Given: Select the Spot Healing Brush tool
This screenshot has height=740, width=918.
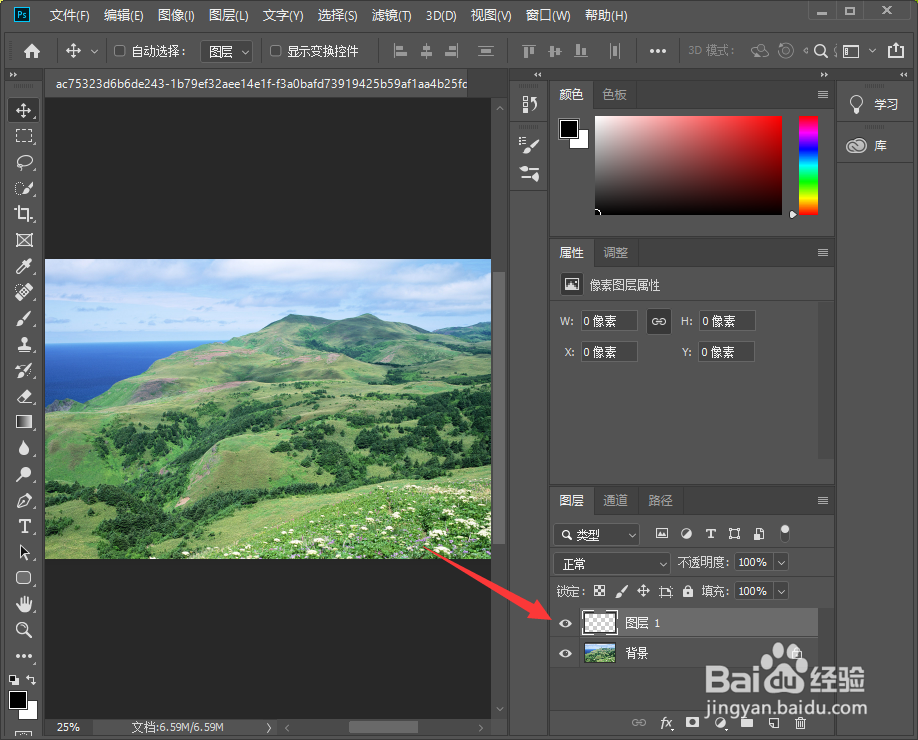Looking at the screenshot, I should pyautogui.click(x=23, y=292).
